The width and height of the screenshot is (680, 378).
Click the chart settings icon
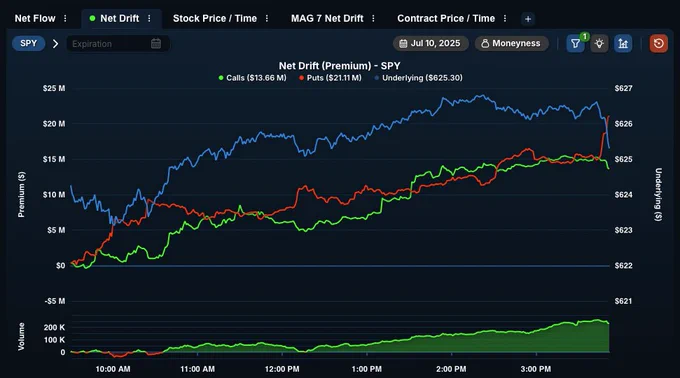coord(623,44)
